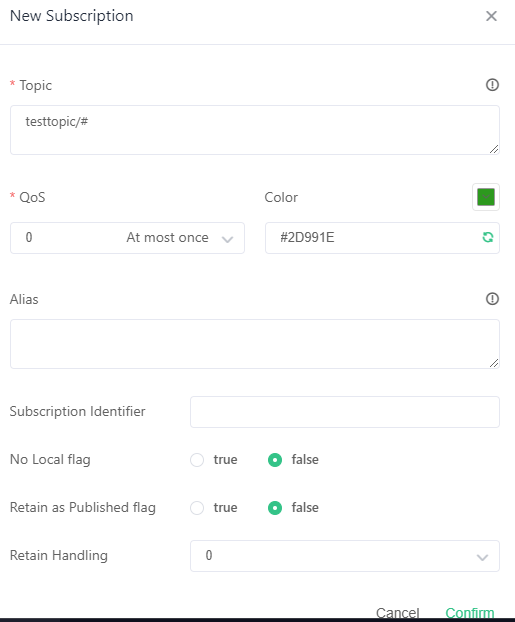Image resolution: width=515 pixels, height=622 pixels.
Task: Click the QoS dropdown chevron arrow
Action: pos(227,239)
